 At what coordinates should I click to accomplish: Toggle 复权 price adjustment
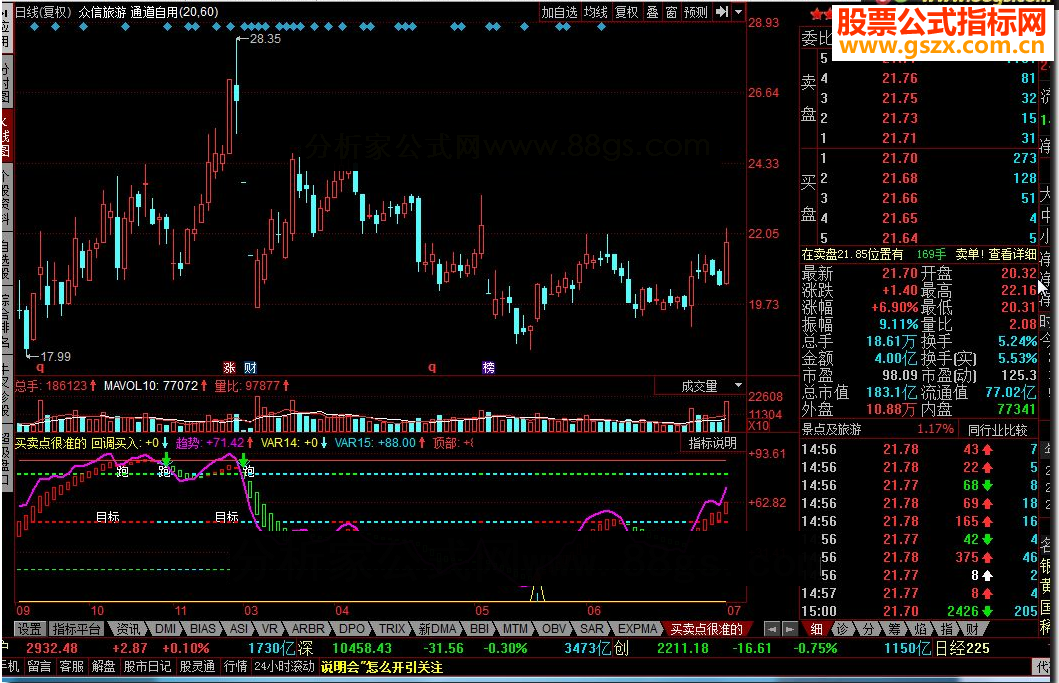[x=627, y=12]
